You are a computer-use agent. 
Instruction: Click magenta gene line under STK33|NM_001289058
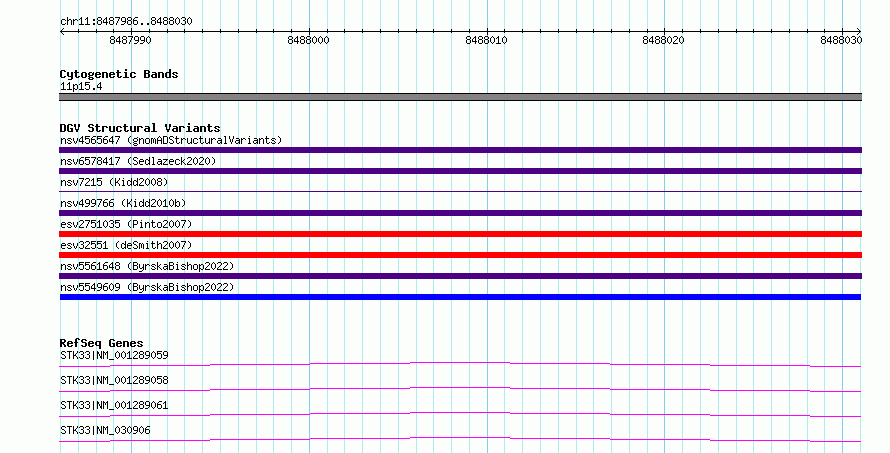pos(460,389)
